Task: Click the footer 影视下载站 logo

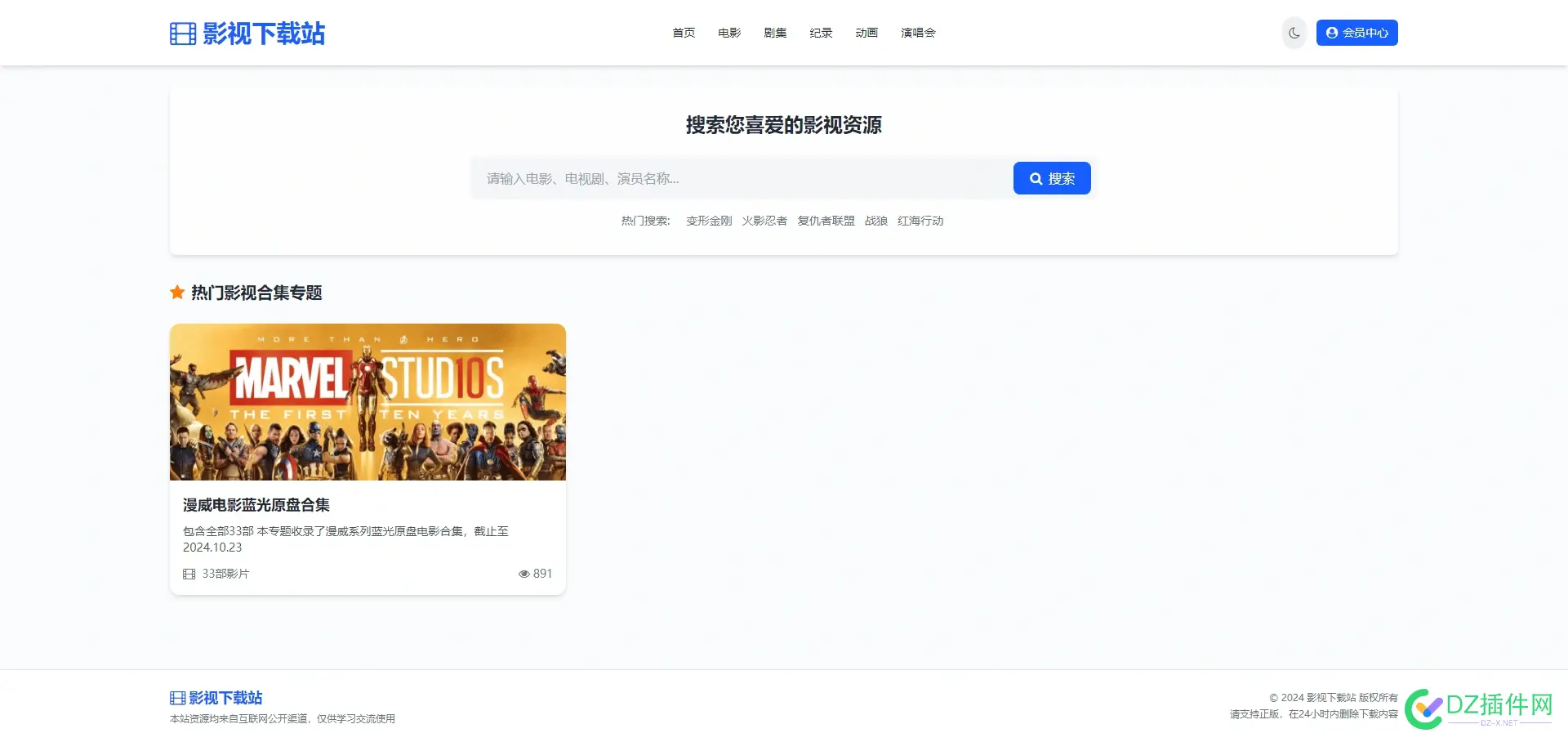Action: (216, 698)
